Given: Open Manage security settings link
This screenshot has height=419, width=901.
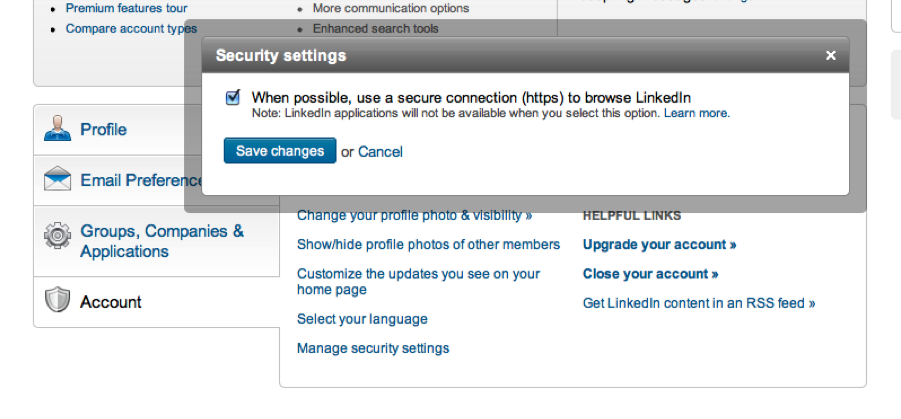Looking at the screenshot, I should coord(373,348).
